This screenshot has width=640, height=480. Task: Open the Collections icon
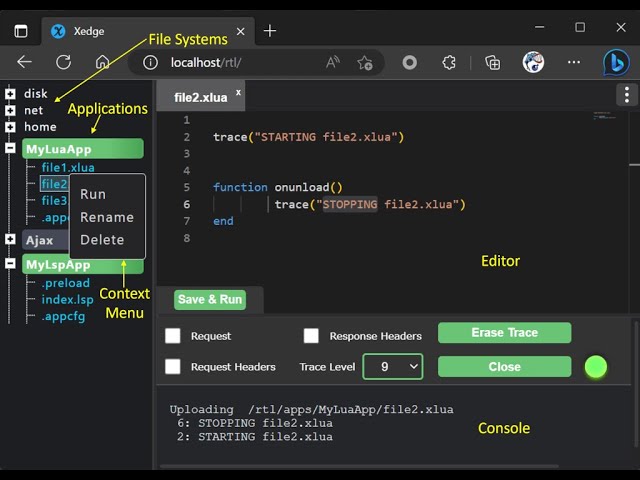click(x=492, y=62)
